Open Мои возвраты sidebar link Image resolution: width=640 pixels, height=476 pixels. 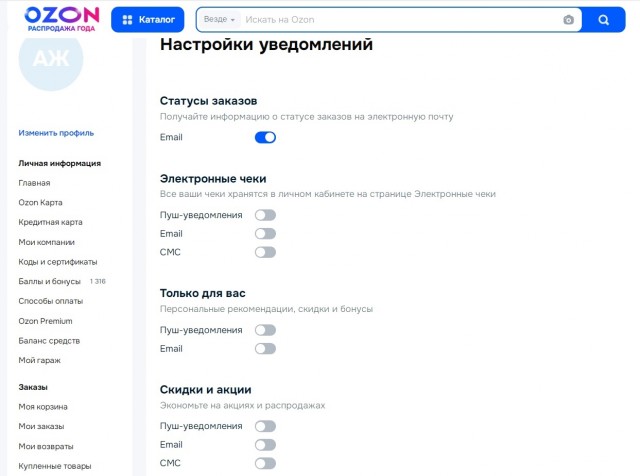(46, 446)
